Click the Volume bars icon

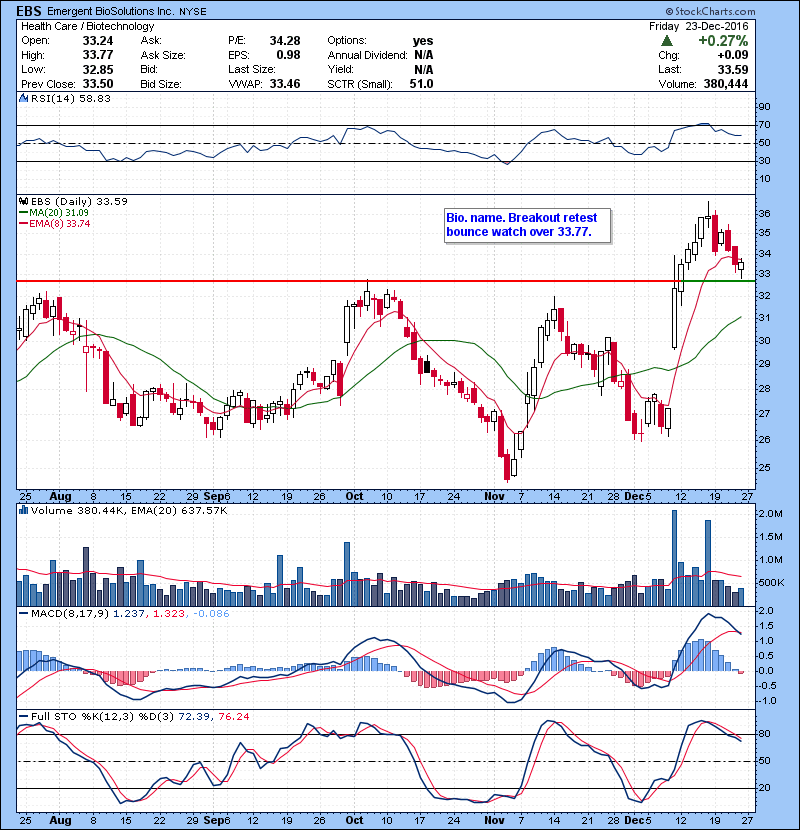point(23,510)
